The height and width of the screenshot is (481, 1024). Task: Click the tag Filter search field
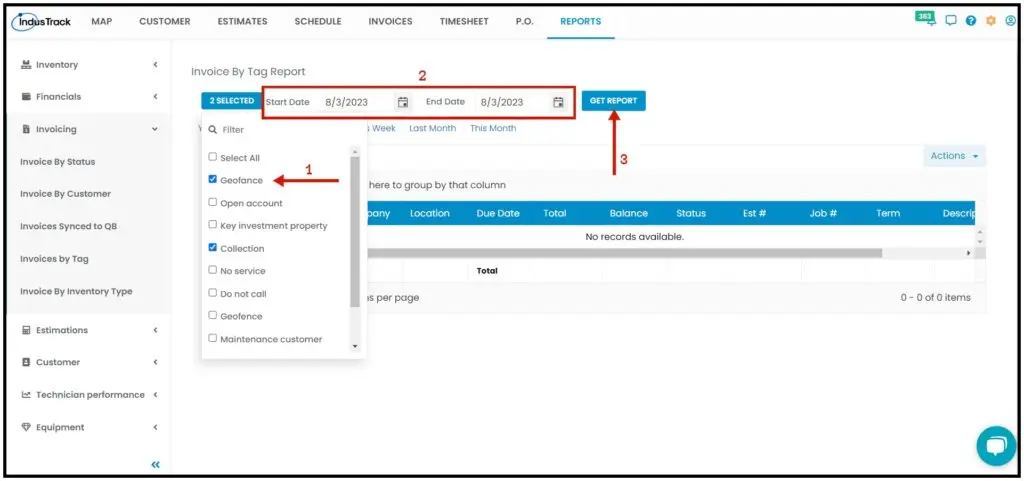pos(286,130)
